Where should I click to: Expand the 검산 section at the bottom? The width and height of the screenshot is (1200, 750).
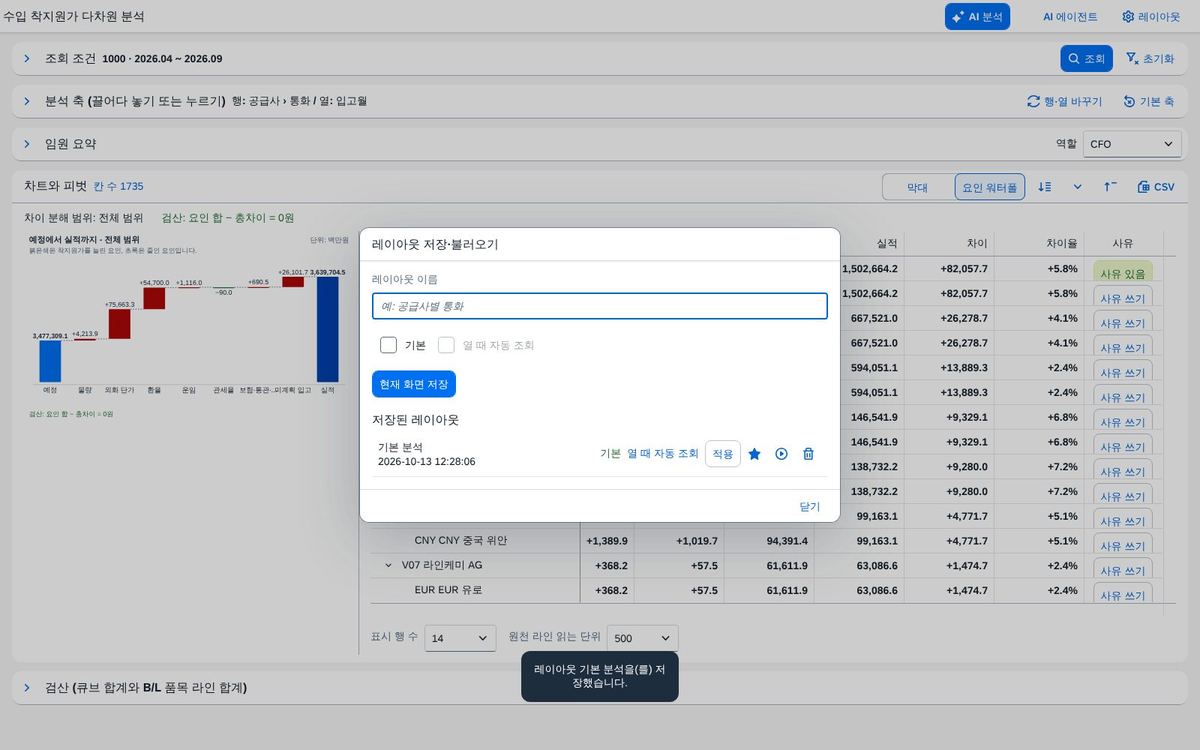tap(27, 687)
